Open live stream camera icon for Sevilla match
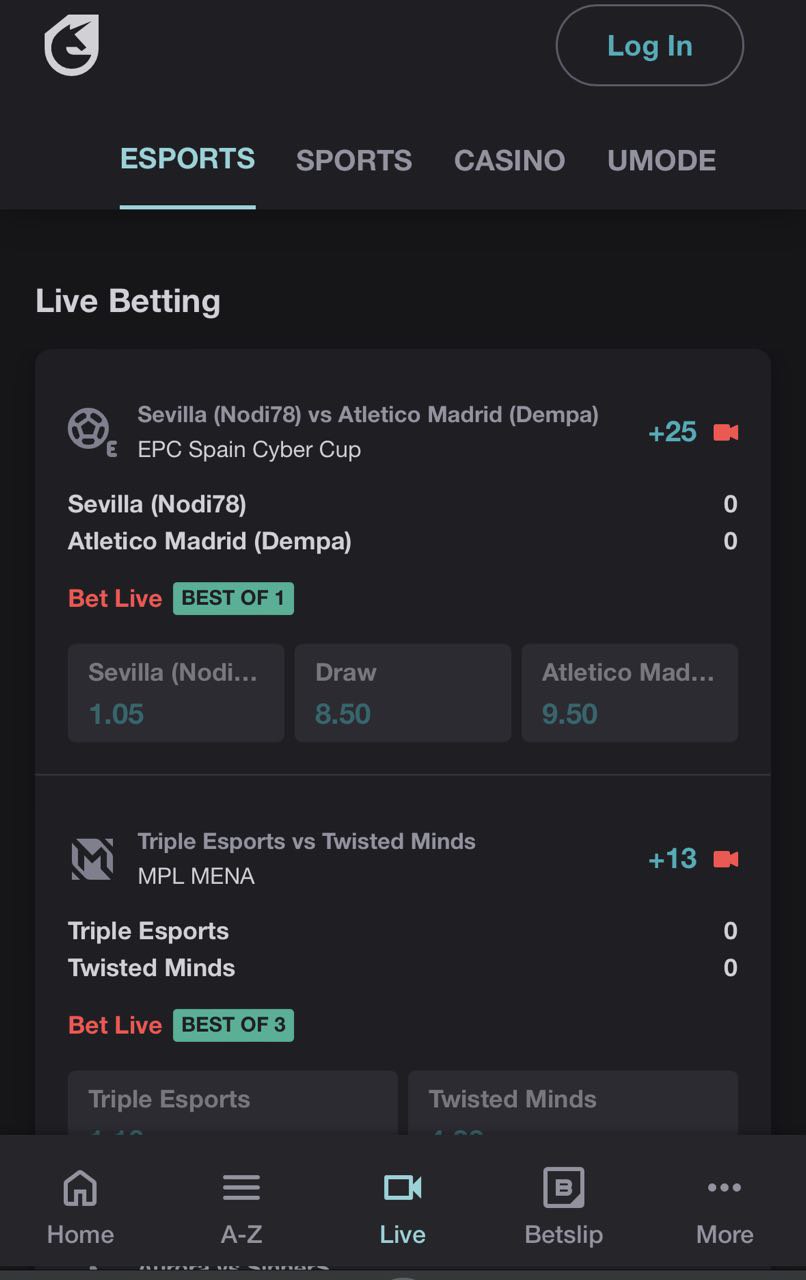The image size is (806, 1280). click(726, 432)
